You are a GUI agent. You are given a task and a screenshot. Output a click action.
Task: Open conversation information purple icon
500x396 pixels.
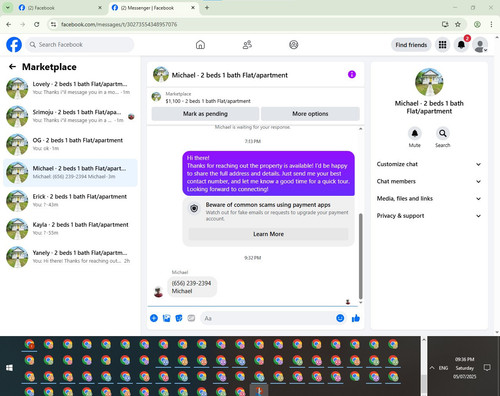click(x=352, y=74)
